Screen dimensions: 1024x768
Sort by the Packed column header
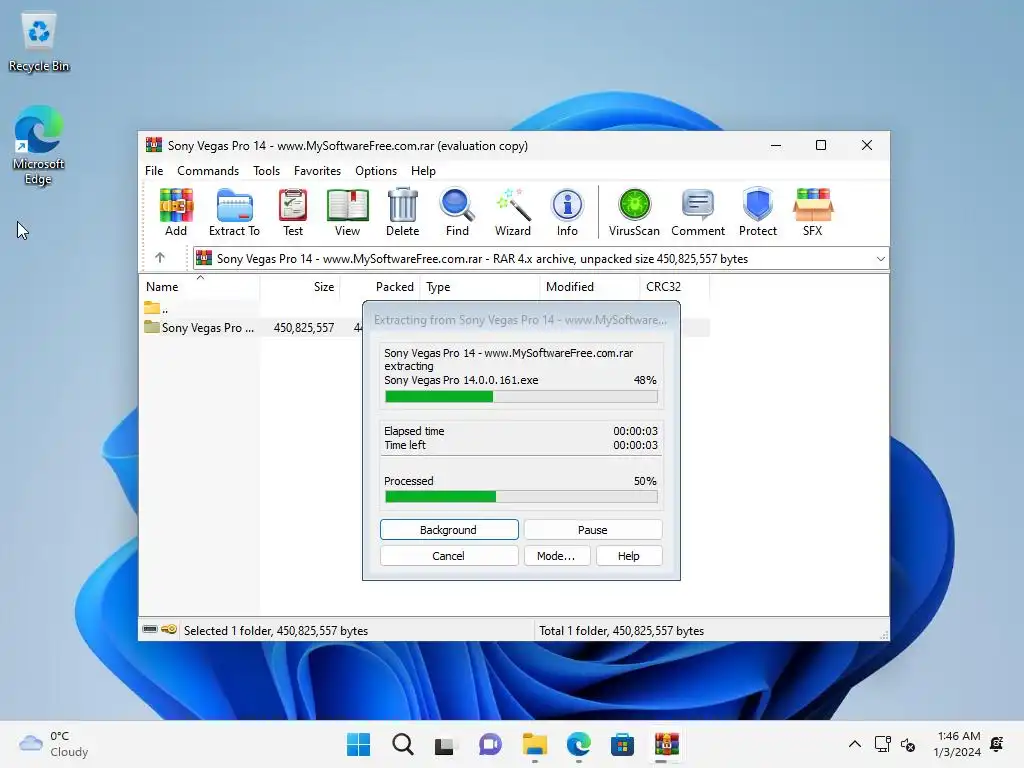(380, 287)
